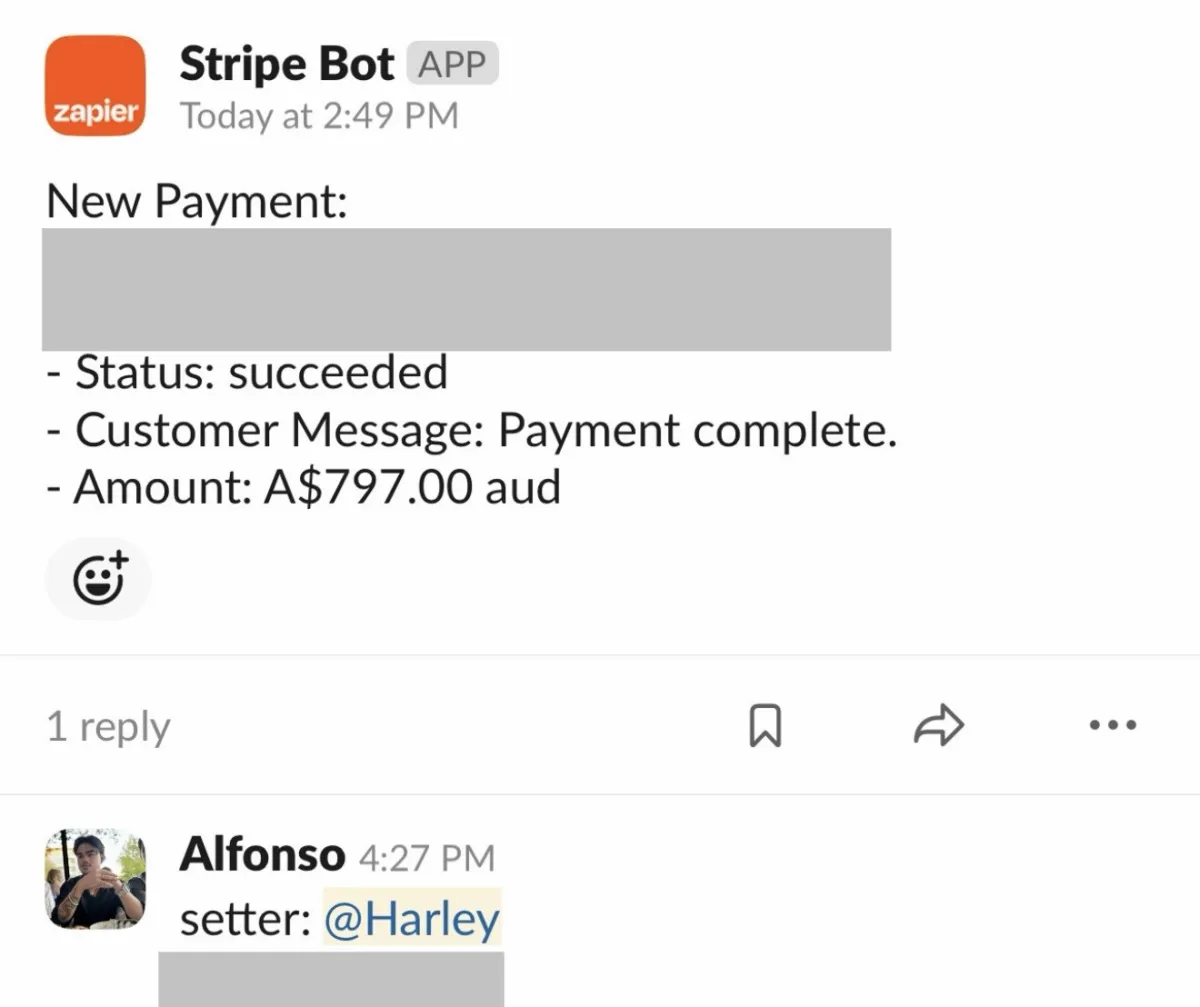Viewport: 1200px width, 1007px height.
Task: Click the gray redacted block under New Payment
Action: [466, 289]
